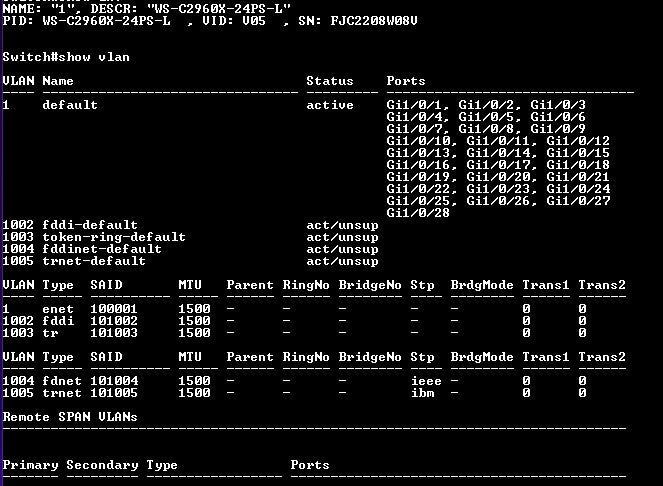Click the 'Status' column header
The width and height of the screenshot is (663, 486).
tap(330, 81)
